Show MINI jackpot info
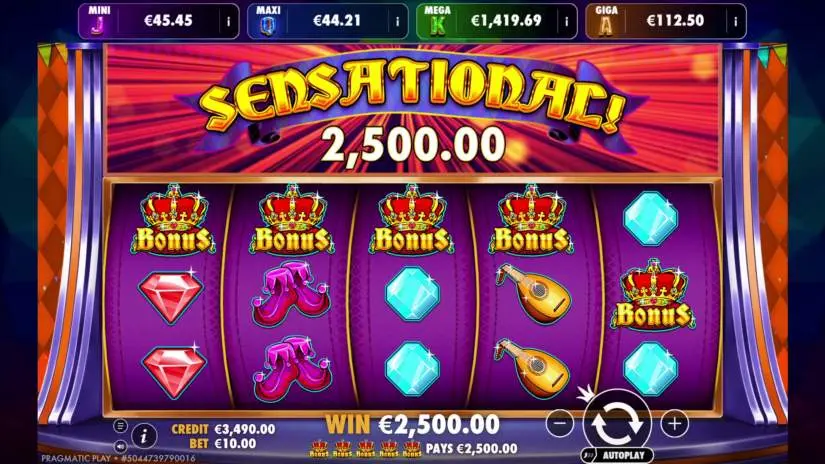Screen dimensions: 825x464 coord(228,22)
